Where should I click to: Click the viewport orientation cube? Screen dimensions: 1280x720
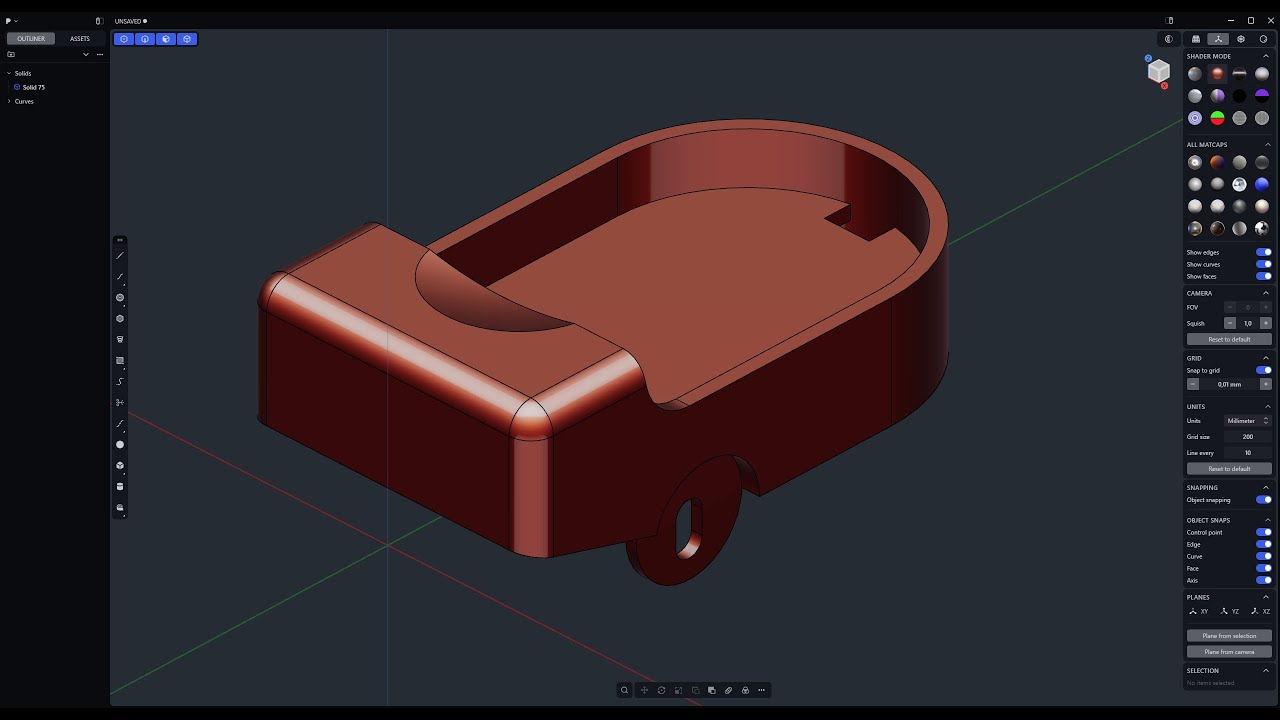pos(1158,71)
